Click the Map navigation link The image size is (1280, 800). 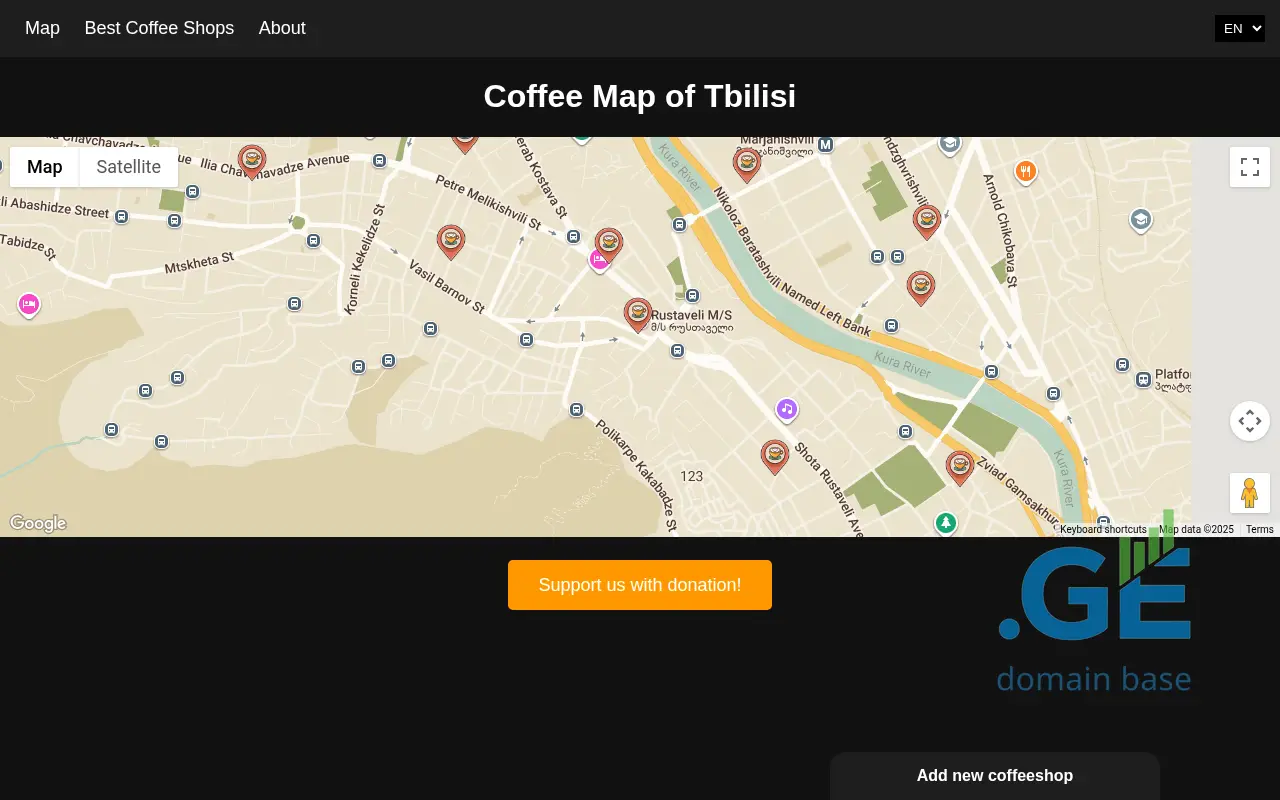pos(42,28)
